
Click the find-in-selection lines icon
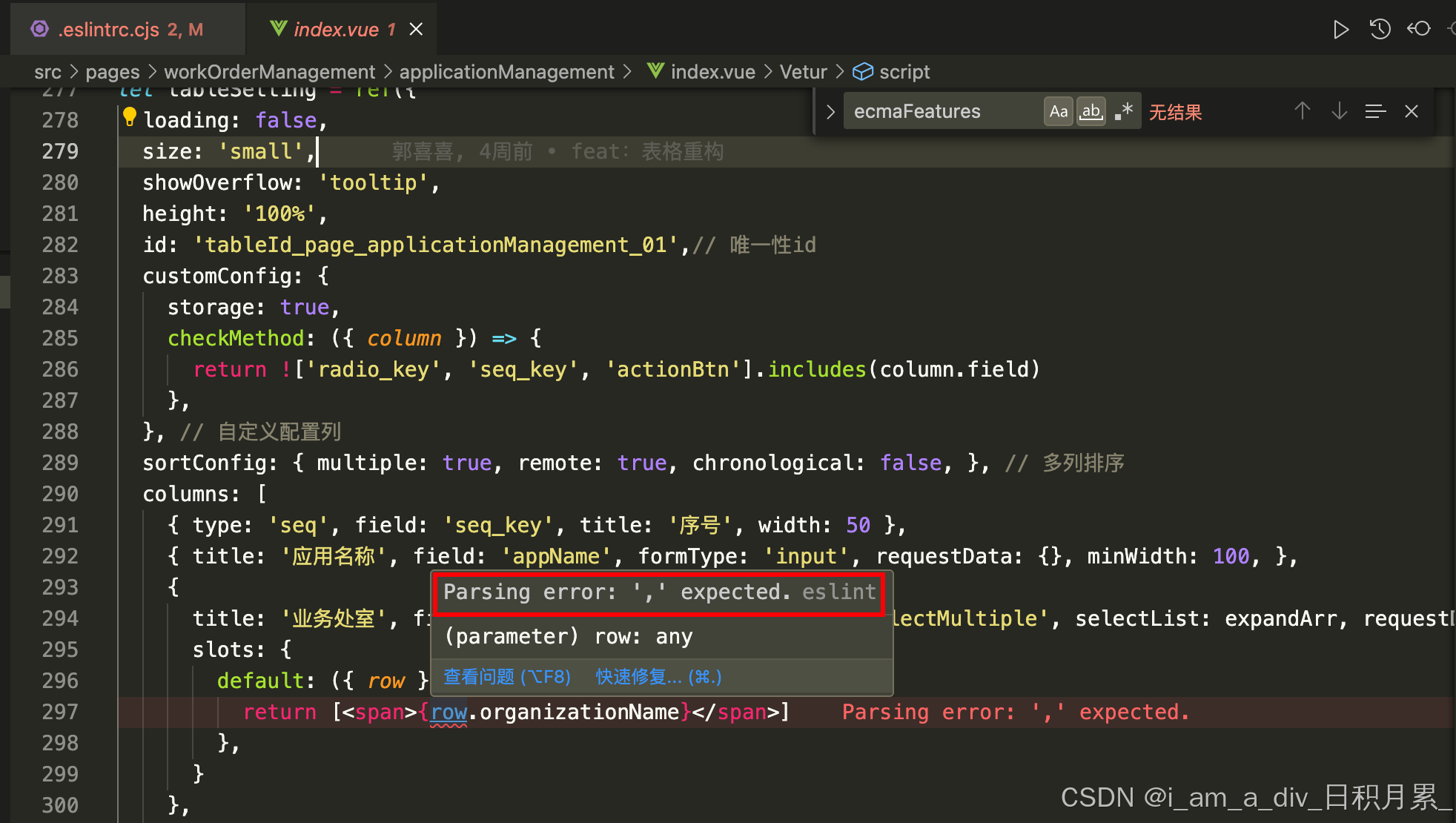click(x=1375, y=111)
